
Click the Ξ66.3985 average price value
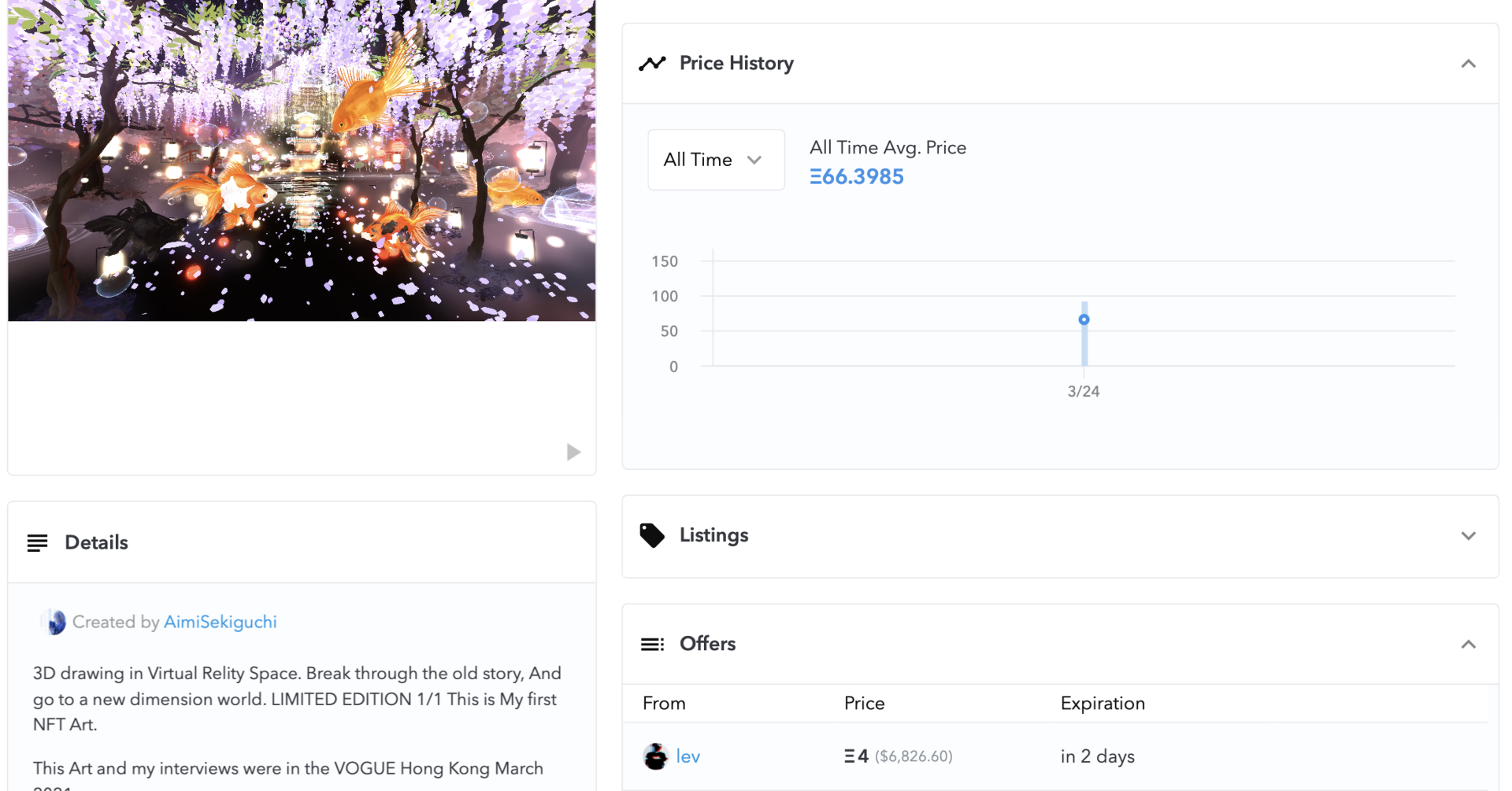(857, 176)
